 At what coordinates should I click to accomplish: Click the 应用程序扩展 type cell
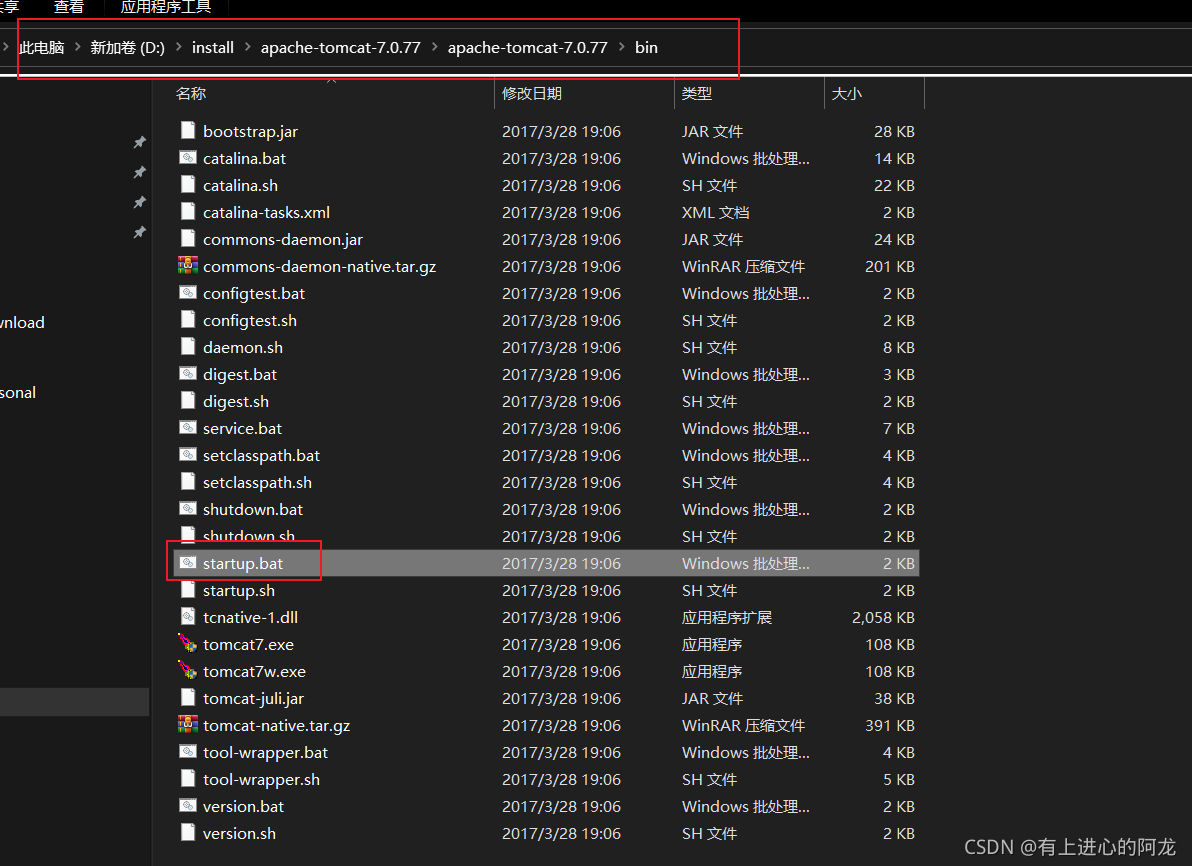point(727,617)
